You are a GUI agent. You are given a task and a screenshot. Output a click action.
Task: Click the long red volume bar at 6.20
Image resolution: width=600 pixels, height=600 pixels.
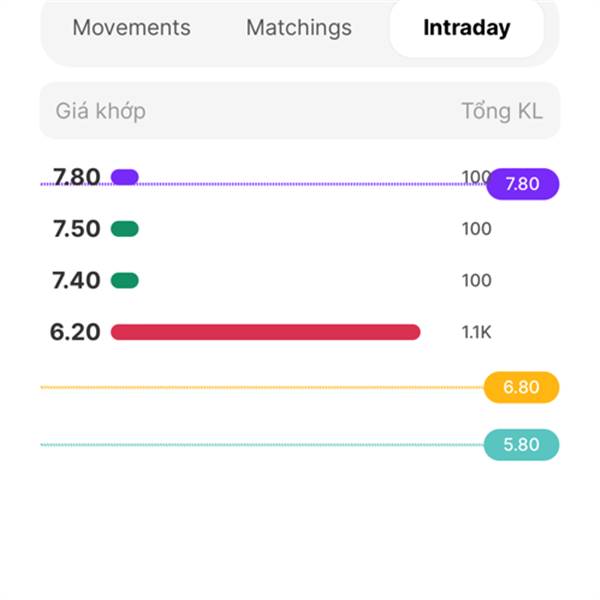pyautogui.click(x=266, y=332)
